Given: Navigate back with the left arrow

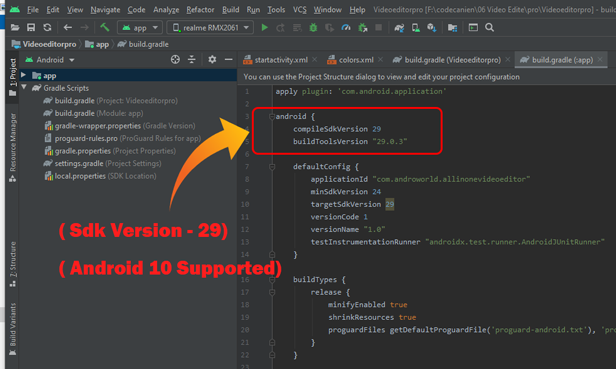Looking at the screenshot, I should pos(68,28).
